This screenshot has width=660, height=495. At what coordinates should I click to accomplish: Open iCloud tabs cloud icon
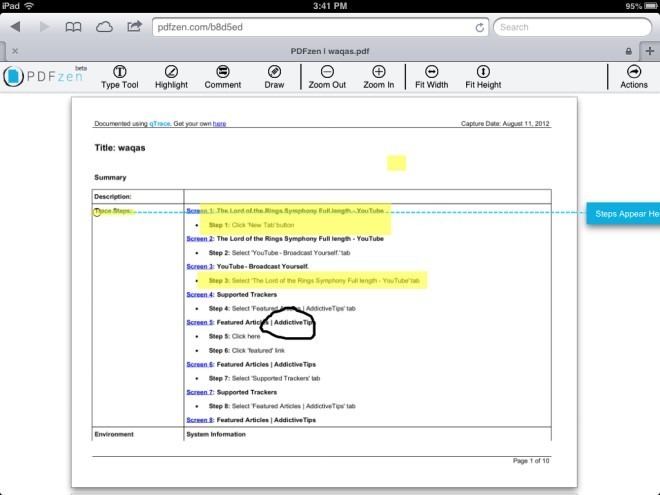[x=104, y=27]
